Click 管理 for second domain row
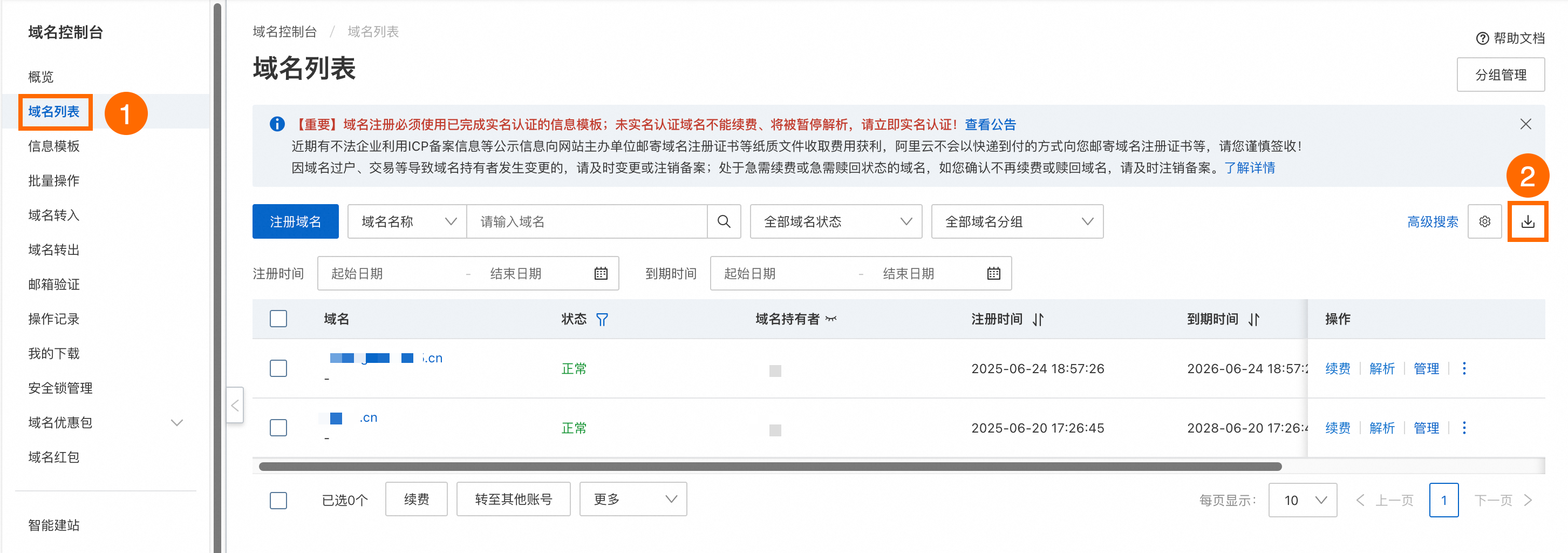Screen dimensions: 1568x553 click(x=1426, y=428)
